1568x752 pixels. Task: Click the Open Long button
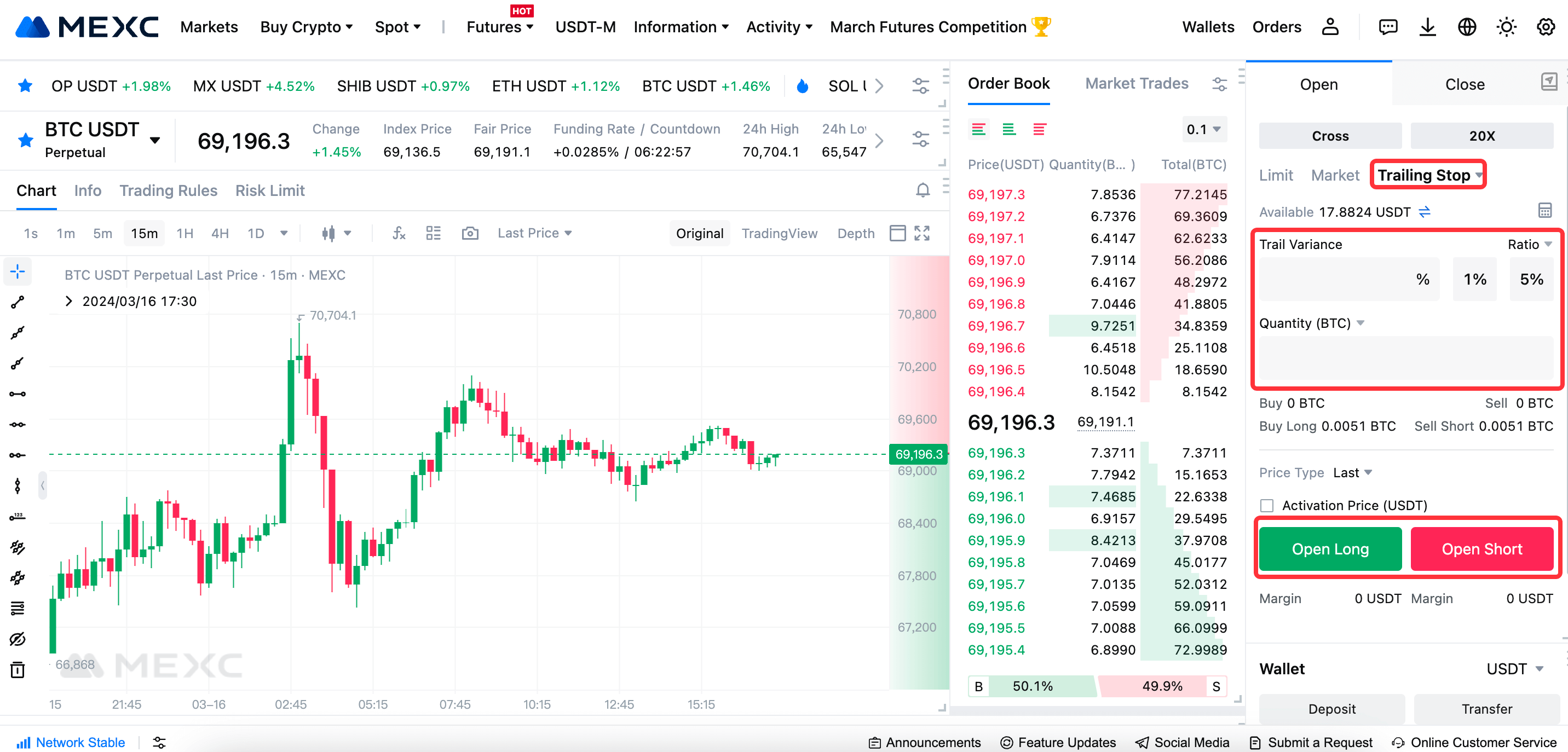click(1330, 549)
